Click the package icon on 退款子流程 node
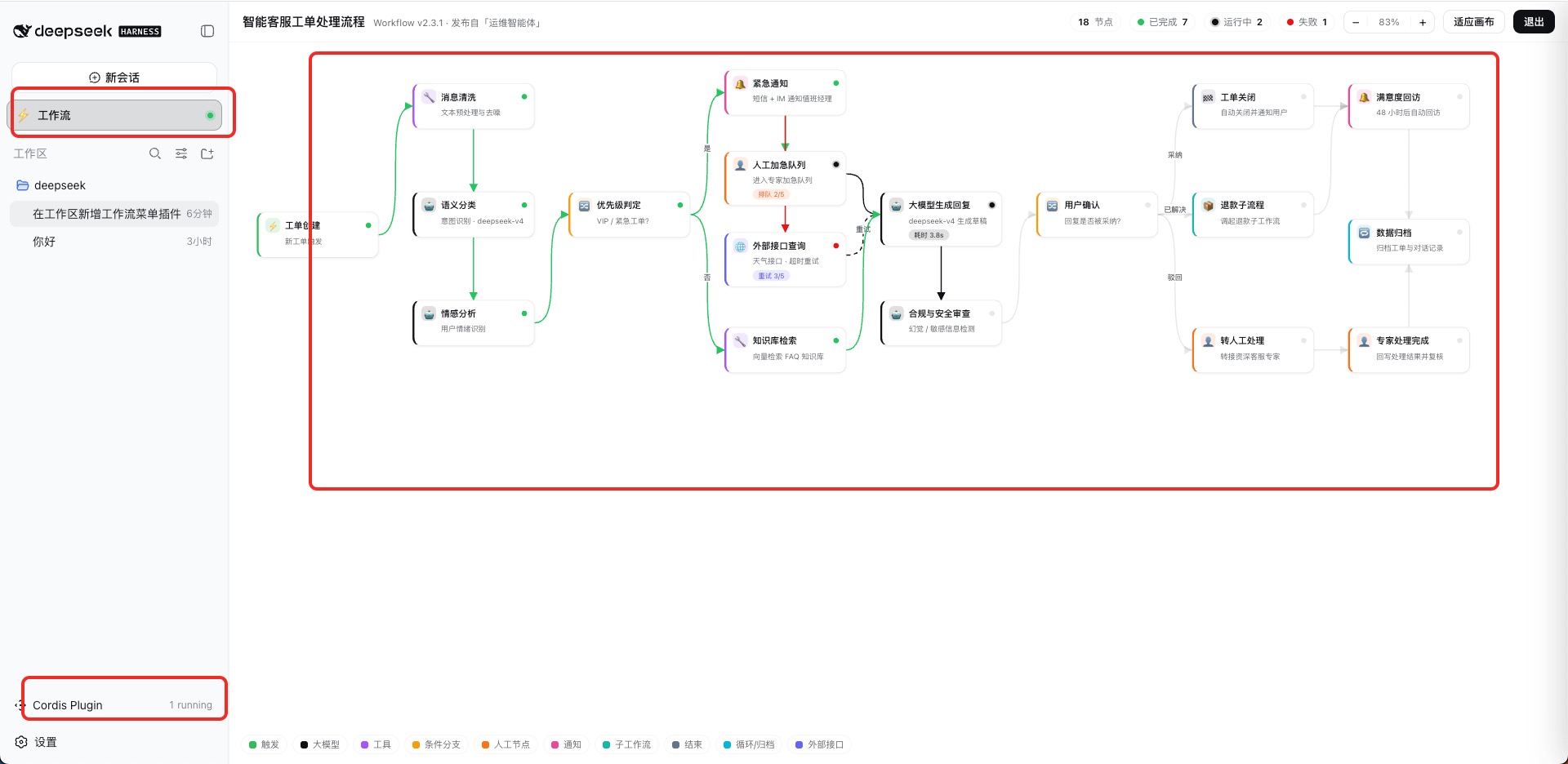Screen dimensions: 1568x764 [1209, 206]
